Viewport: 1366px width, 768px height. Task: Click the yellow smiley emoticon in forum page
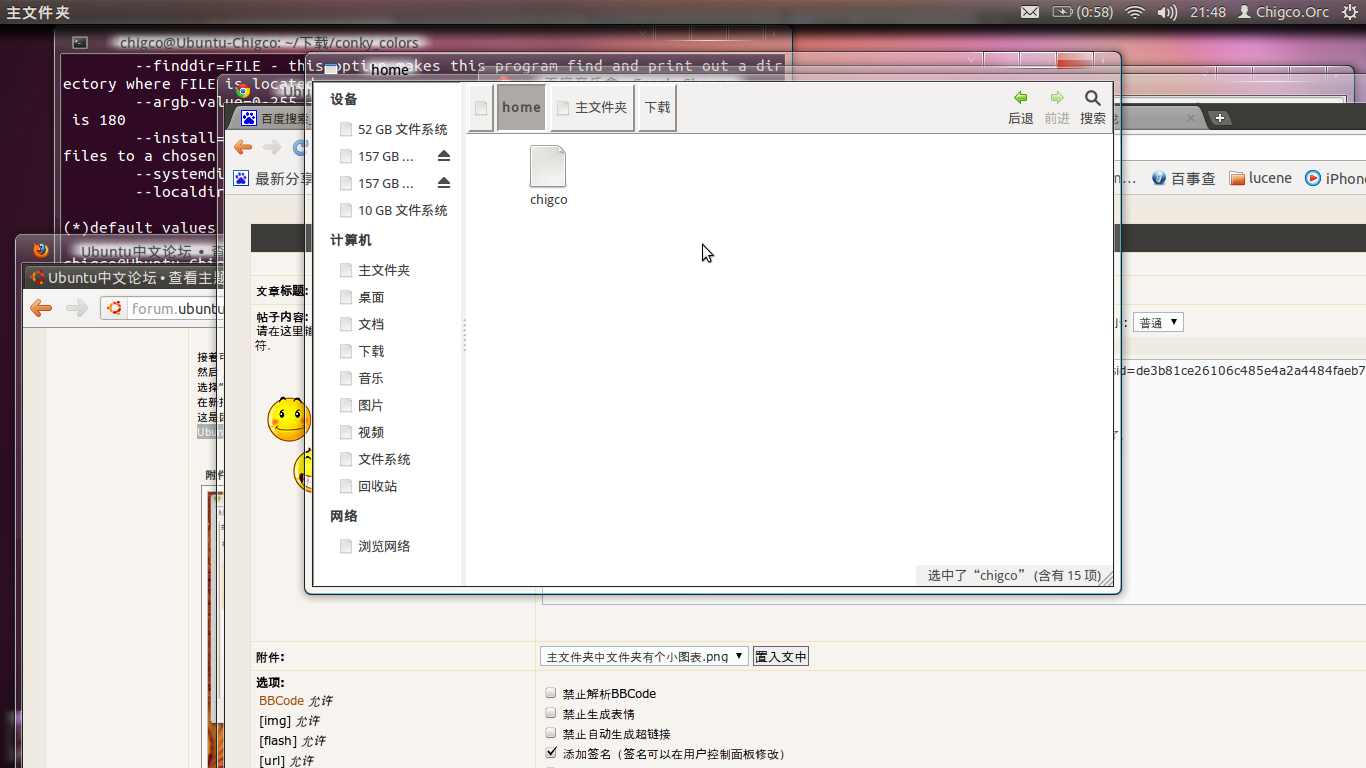(x=288, y=419)
